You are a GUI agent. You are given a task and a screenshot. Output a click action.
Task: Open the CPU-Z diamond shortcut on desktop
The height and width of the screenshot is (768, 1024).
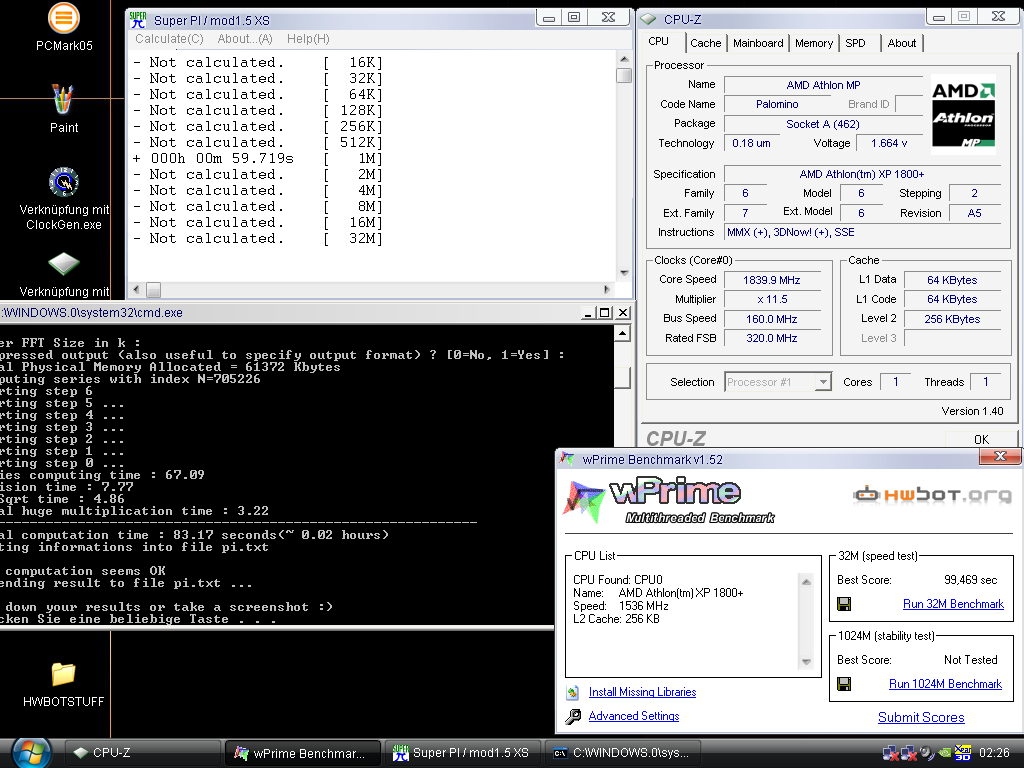[x=63, y=264]
